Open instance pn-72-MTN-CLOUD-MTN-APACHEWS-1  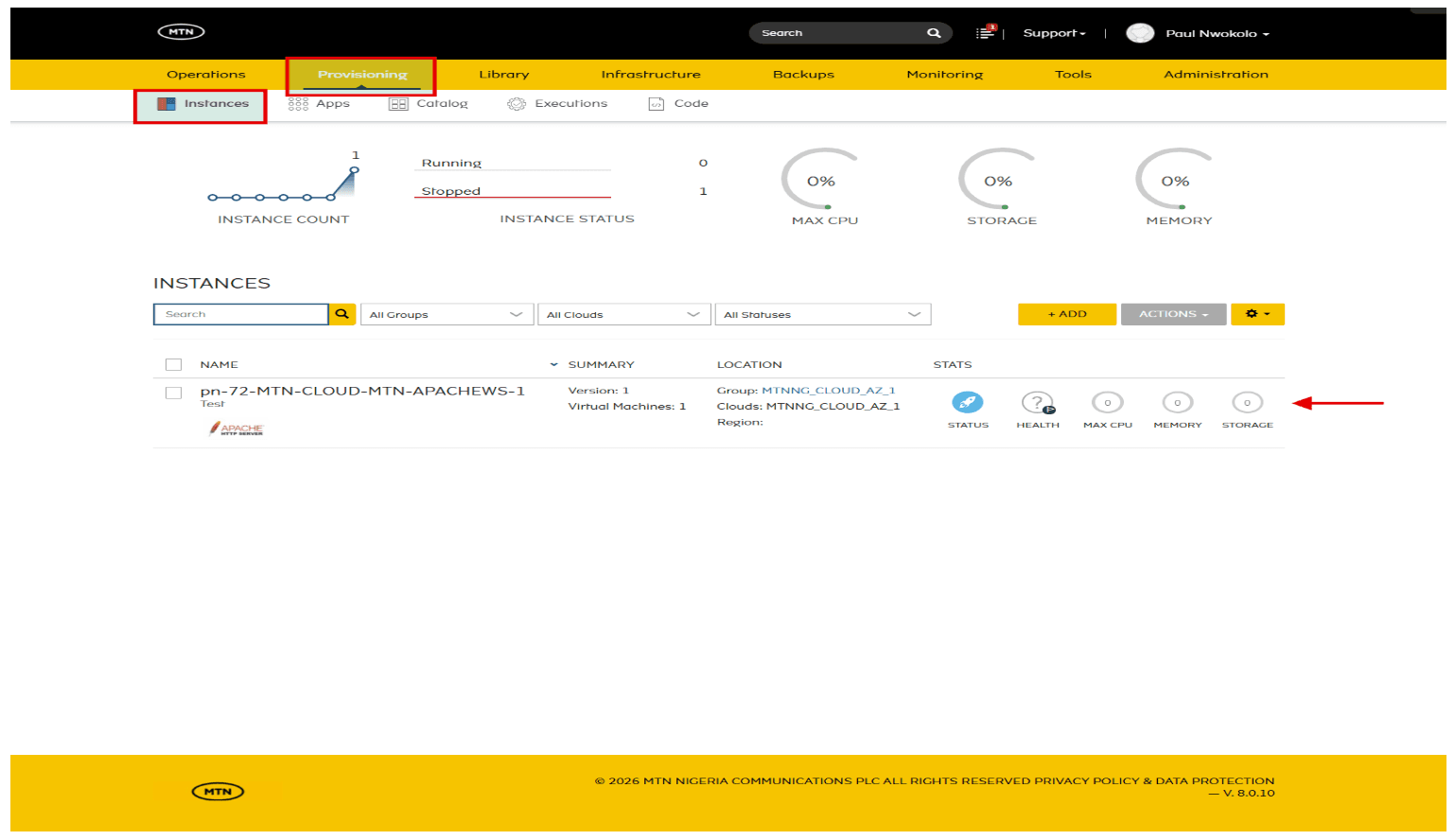(362, 391)
